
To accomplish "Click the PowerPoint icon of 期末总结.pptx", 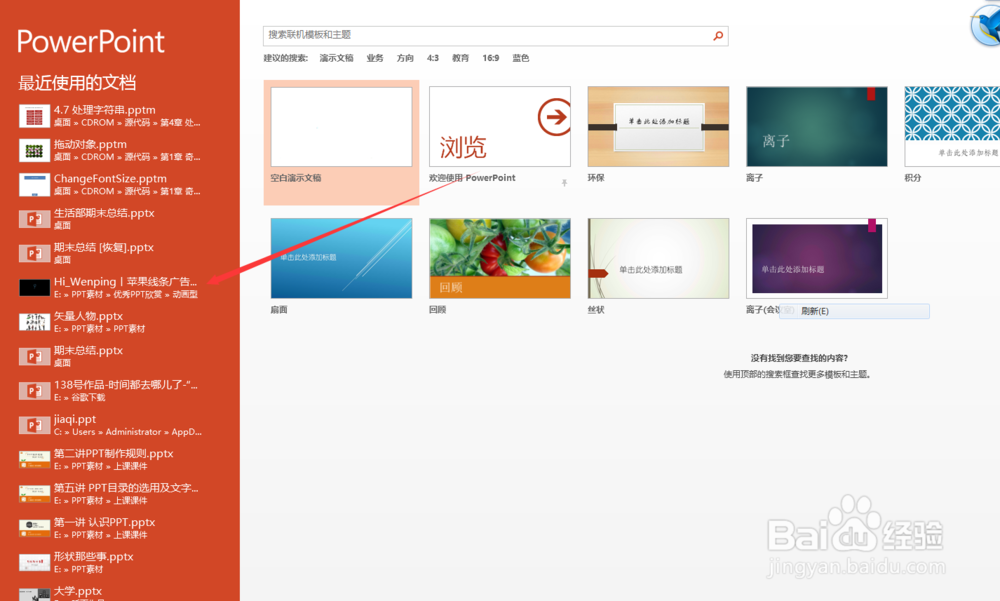I will coord(34,357).
